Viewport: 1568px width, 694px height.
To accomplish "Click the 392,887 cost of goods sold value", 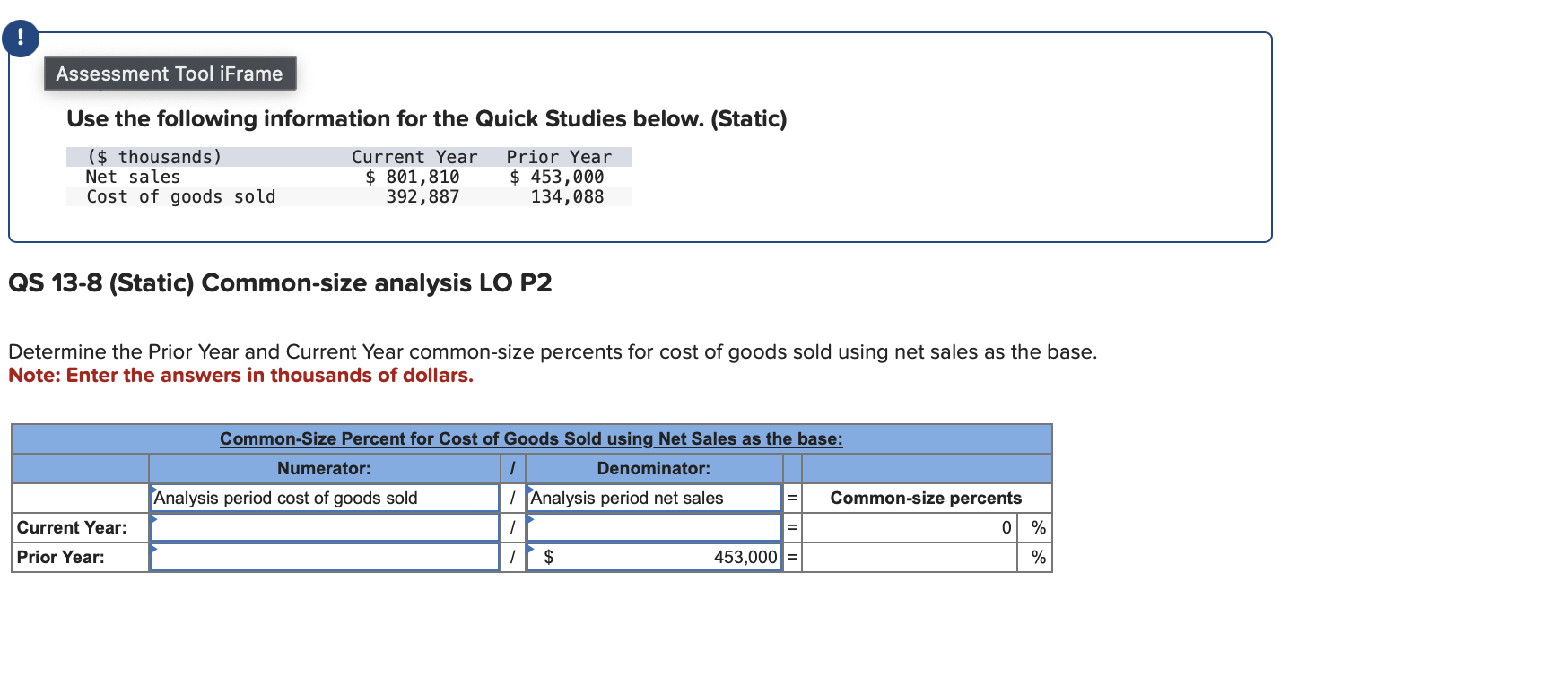I will pyautogui.click(x=422, y=196).
